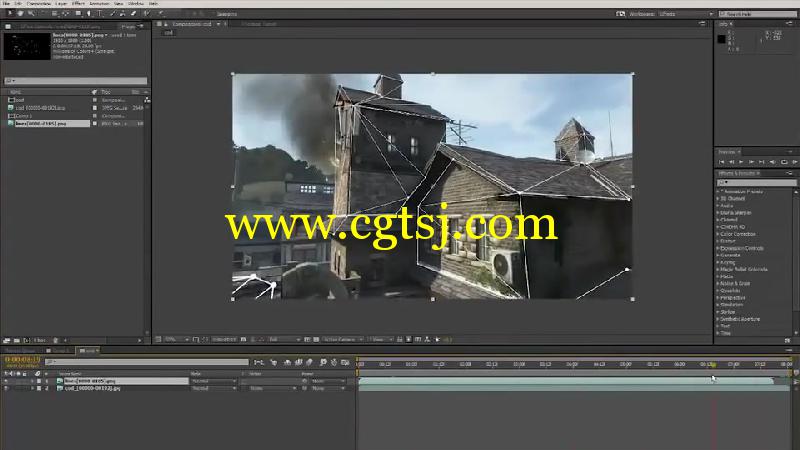Open layer 1 Normal blending mode dropdown
This screenshot has width=800, height=450.
214,381
